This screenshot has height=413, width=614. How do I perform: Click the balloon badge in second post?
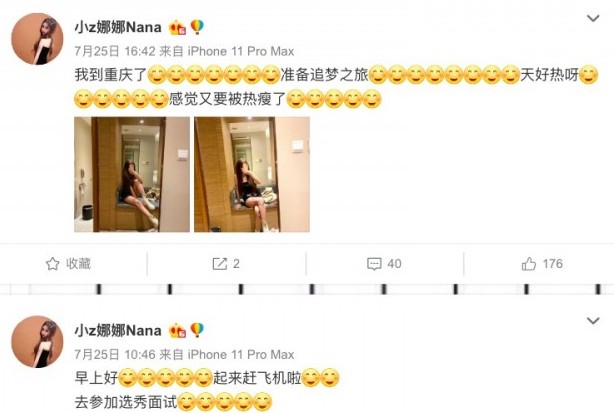197,330
